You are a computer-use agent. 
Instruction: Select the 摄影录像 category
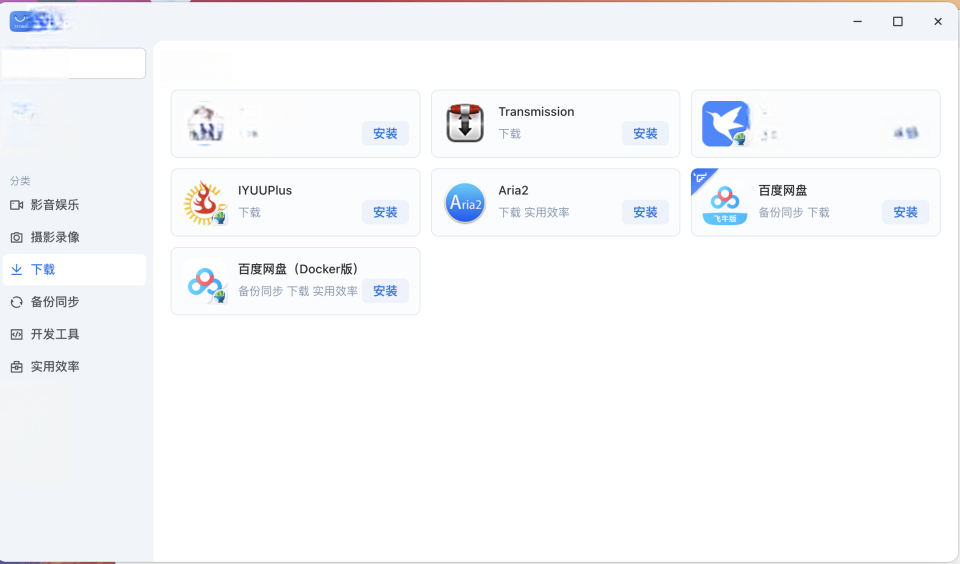click(x=74, y=238)
